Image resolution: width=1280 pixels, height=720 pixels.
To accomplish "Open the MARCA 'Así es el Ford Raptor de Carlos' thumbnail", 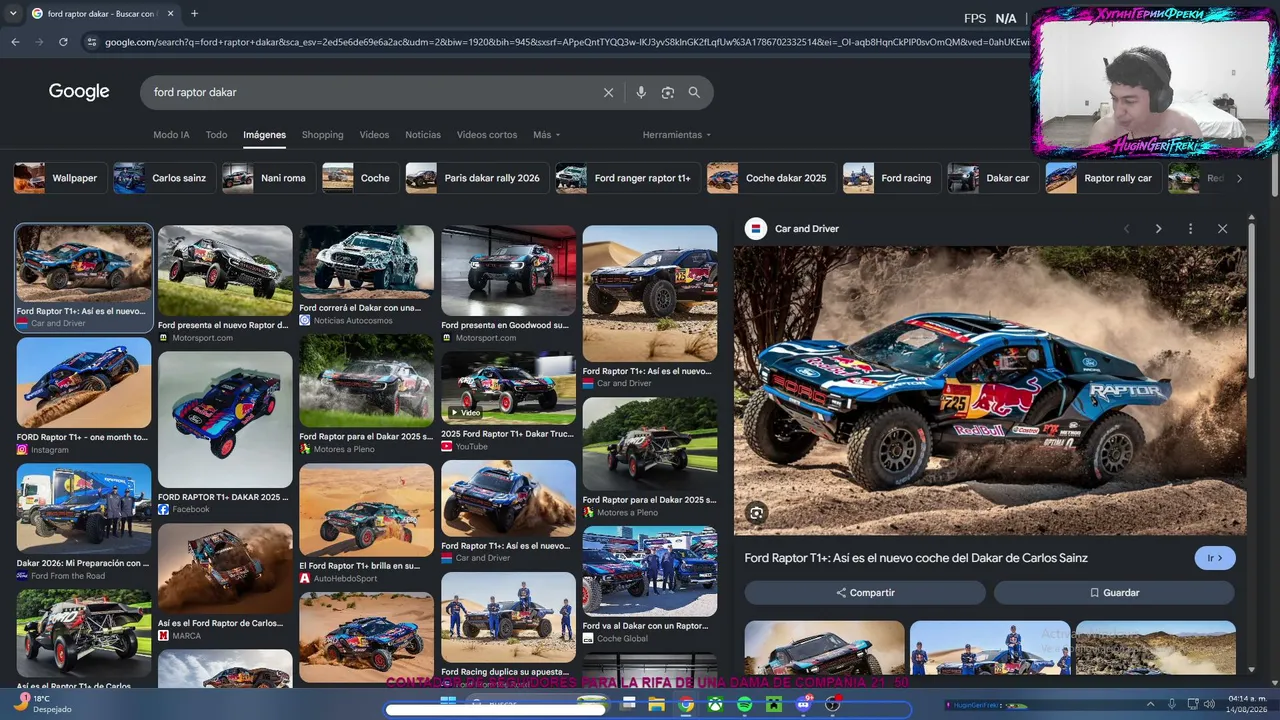I will click(225, 569).
